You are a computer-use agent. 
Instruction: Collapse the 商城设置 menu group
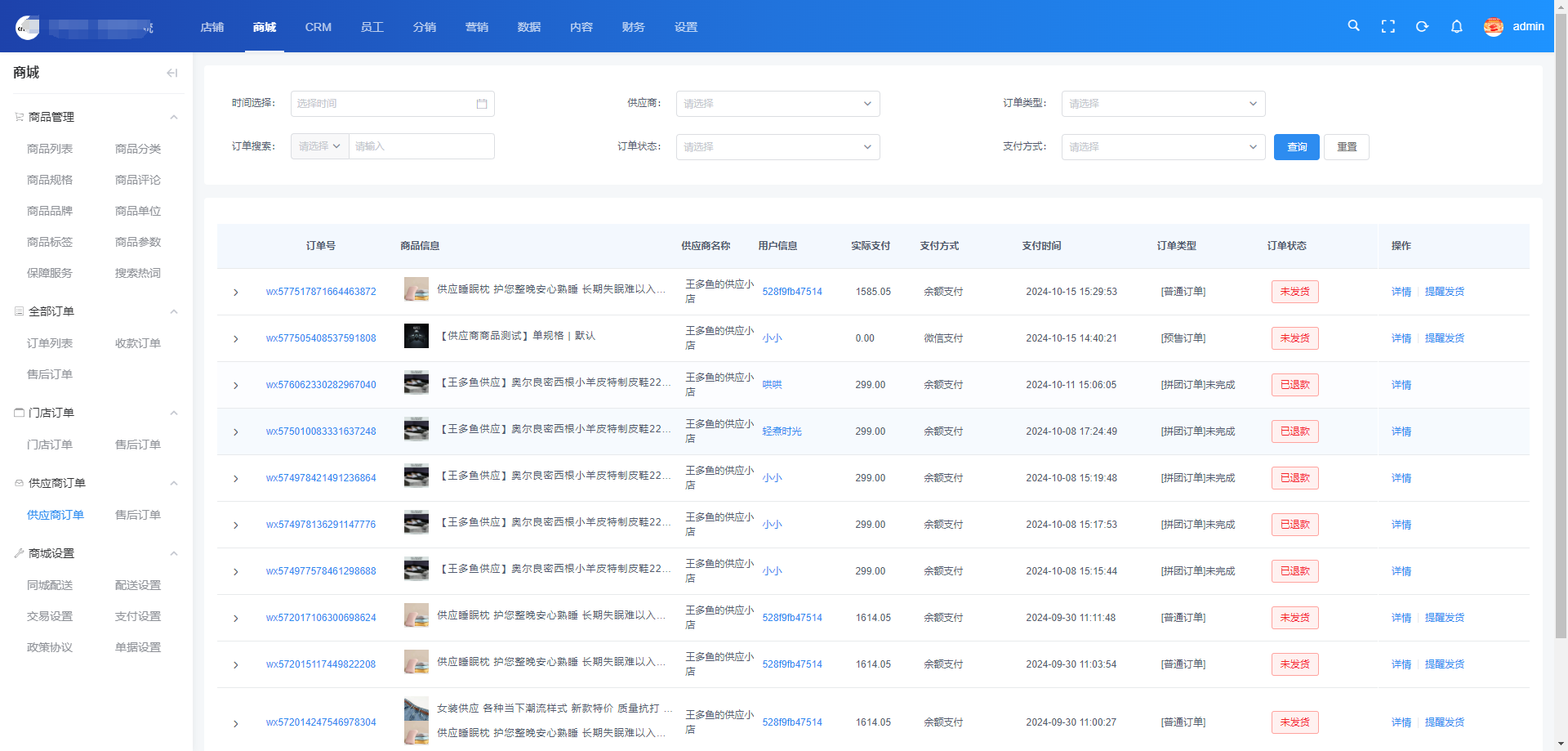174,554
